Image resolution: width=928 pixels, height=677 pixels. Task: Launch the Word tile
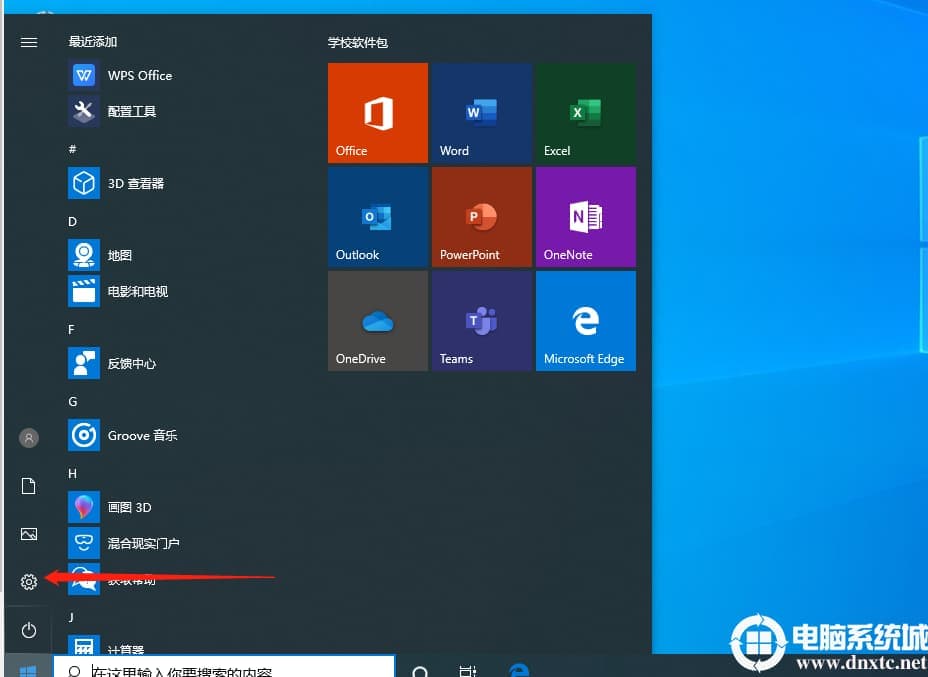(x=481, y=113)
